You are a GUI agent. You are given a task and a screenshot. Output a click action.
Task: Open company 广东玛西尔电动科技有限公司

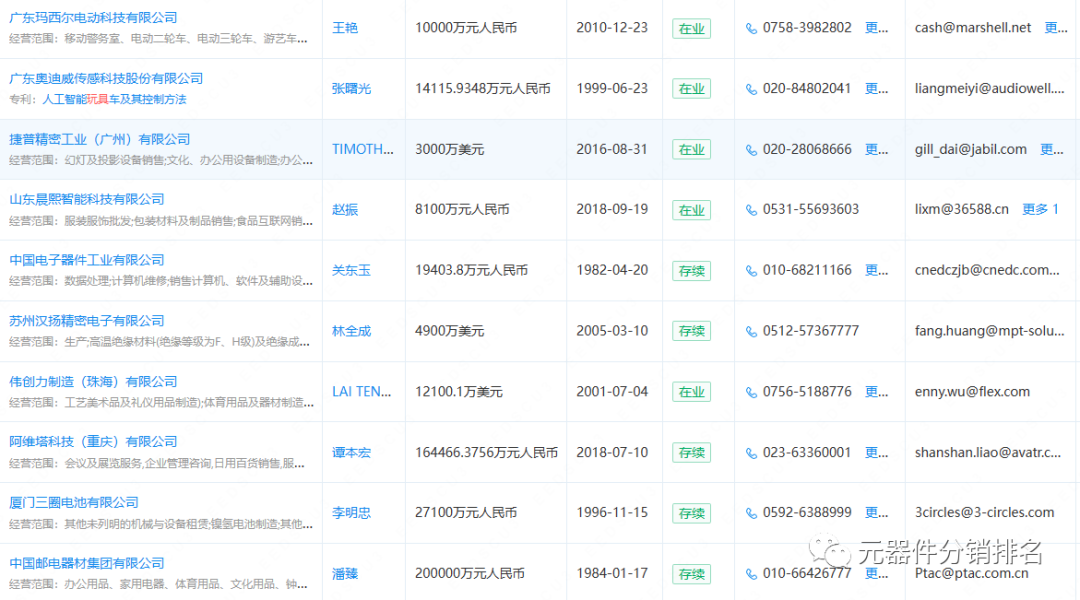coord(93,18)
